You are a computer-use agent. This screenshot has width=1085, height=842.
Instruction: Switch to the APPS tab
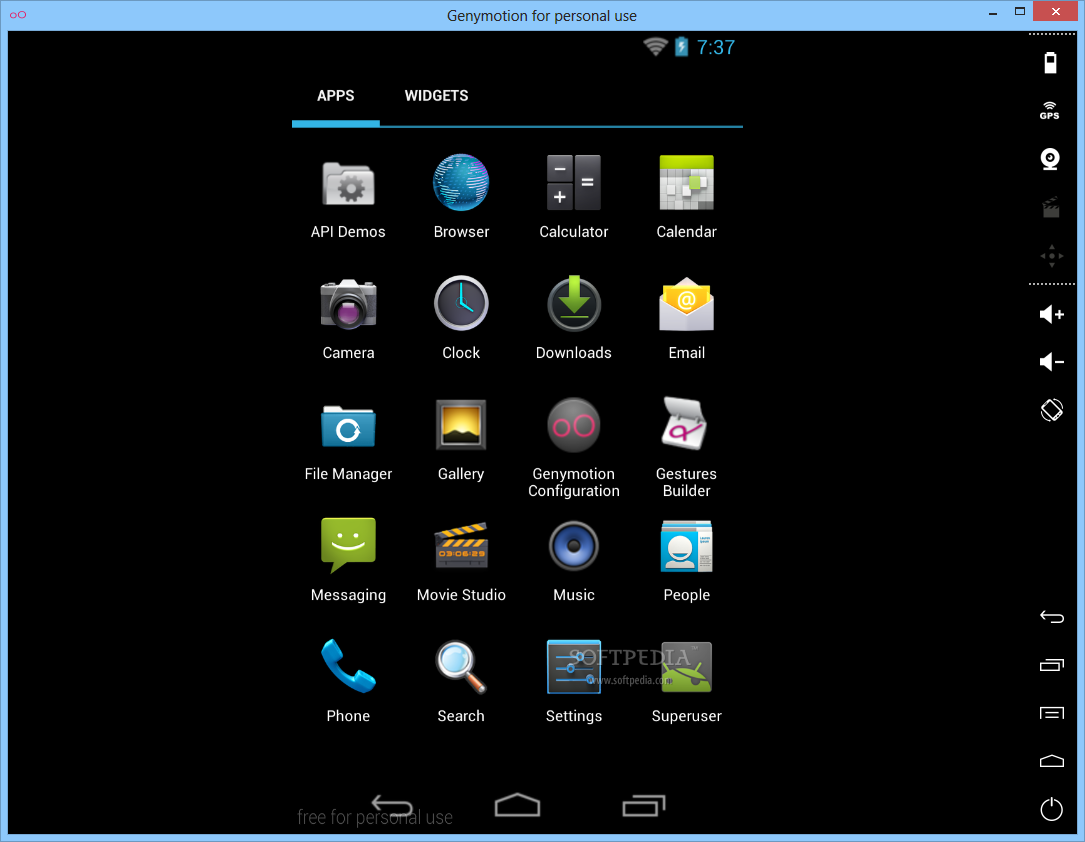pyautogui.click(x=336, y=96)
